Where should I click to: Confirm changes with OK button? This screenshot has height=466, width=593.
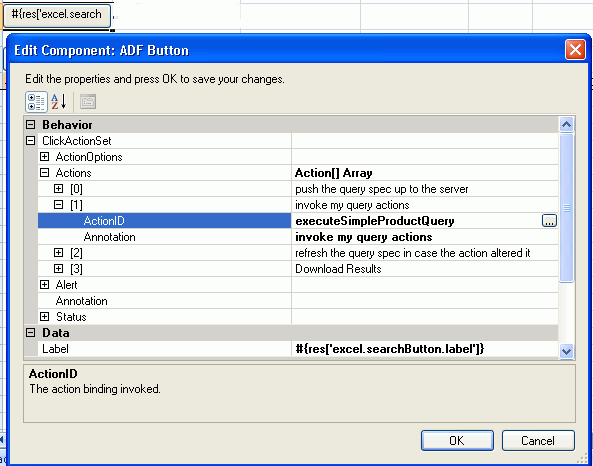point(457,441)
